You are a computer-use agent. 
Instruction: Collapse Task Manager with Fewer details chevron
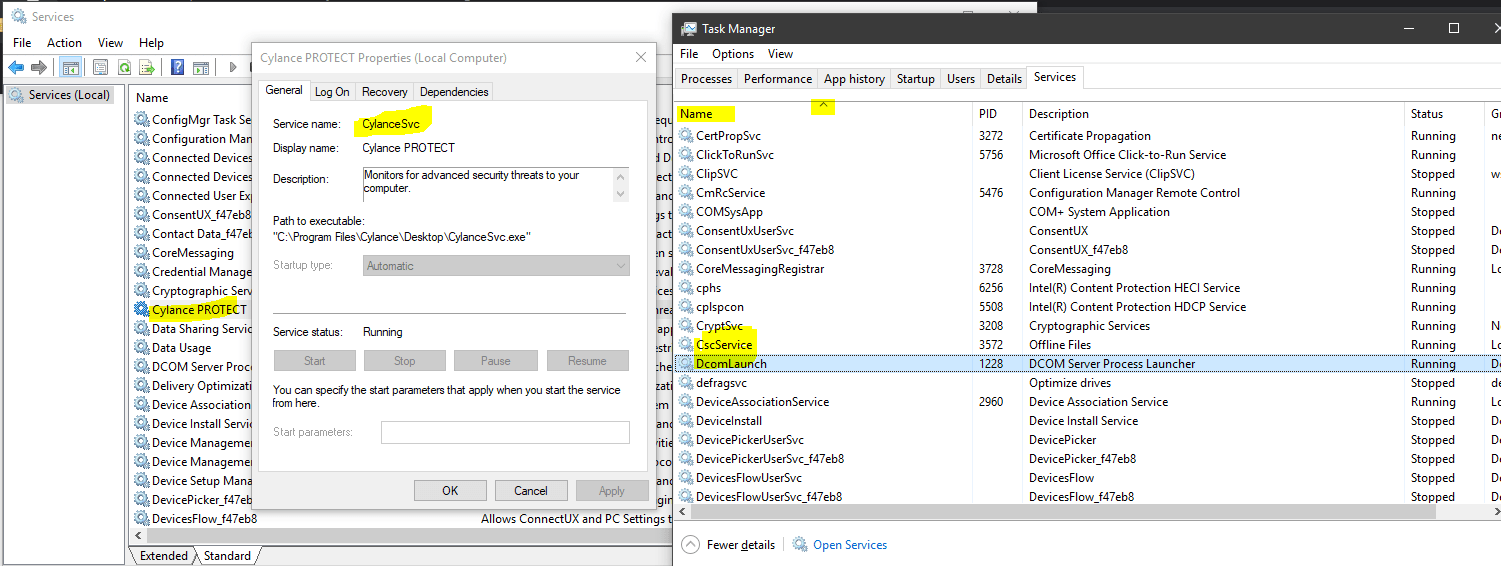point(690,545)
